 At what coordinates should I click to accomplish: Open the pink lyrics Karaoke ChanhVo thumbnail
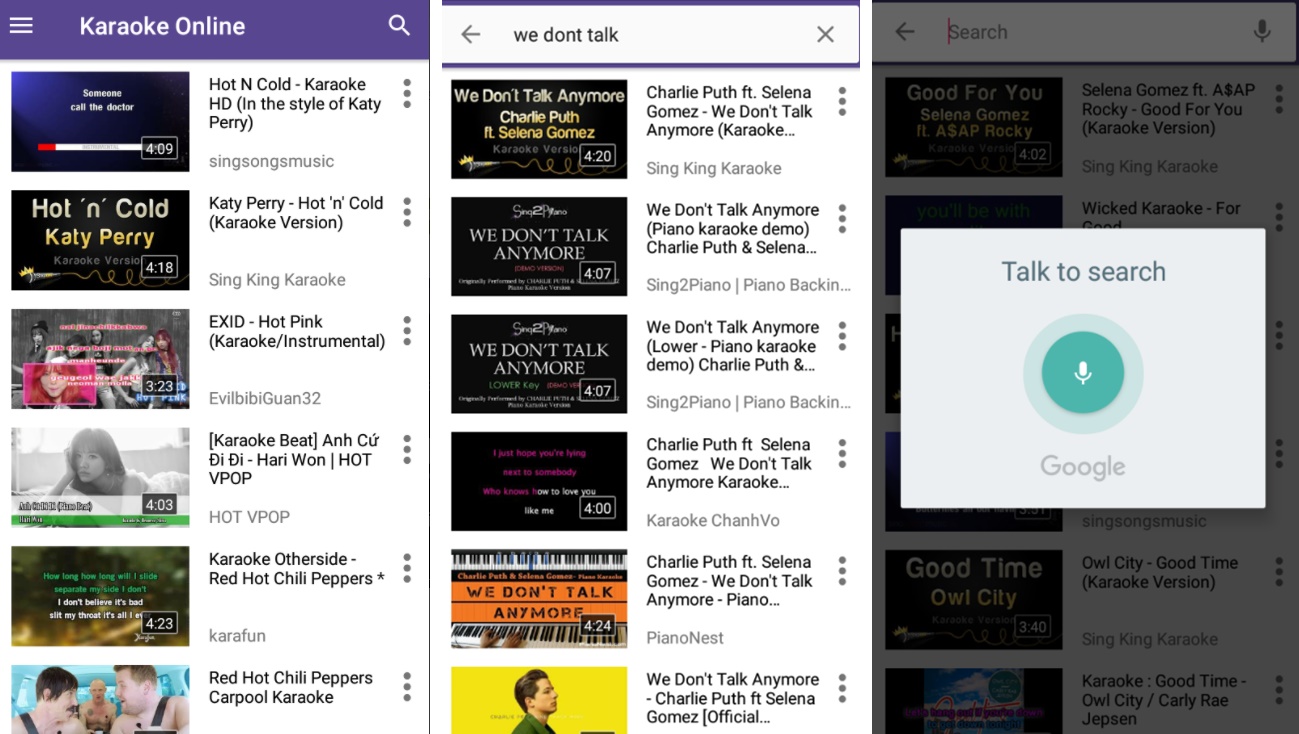(x=539, y=481)
